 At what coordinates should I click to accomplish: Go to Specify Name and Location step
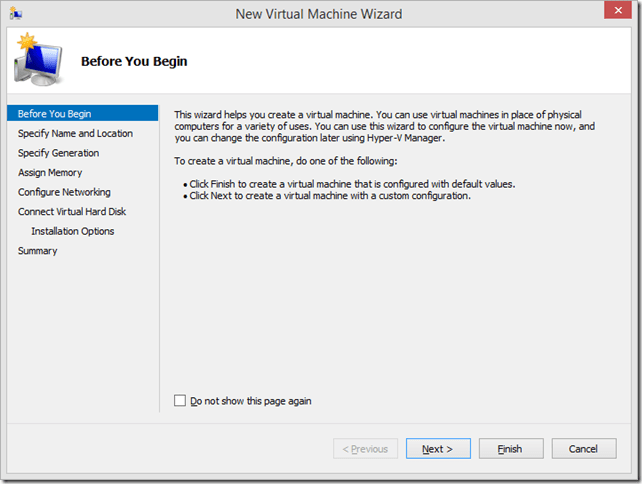pyautogui.click(x=75, y=133)
